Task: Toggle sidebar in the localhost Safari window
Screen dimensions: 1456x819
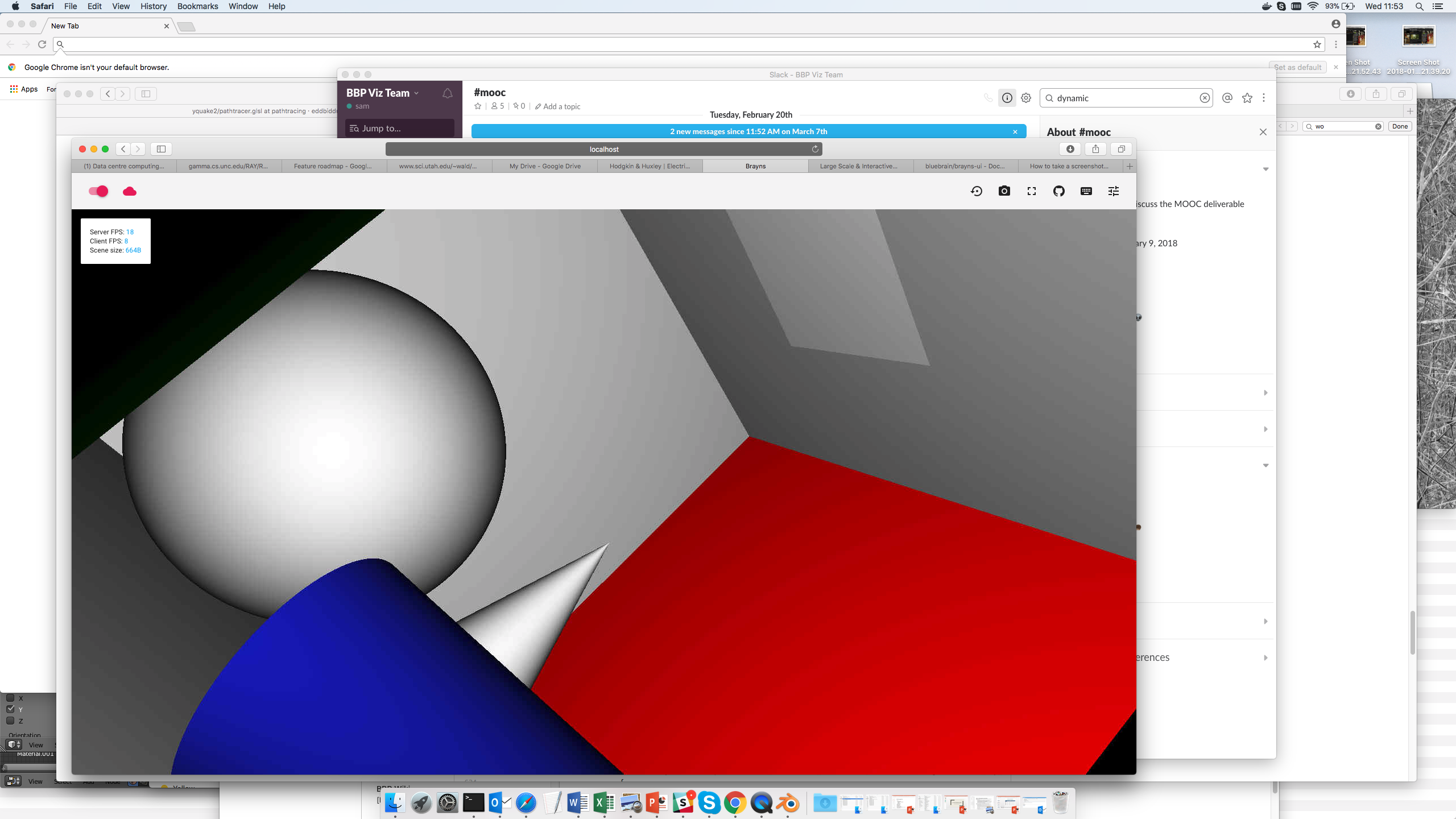Action: (161, 149)
